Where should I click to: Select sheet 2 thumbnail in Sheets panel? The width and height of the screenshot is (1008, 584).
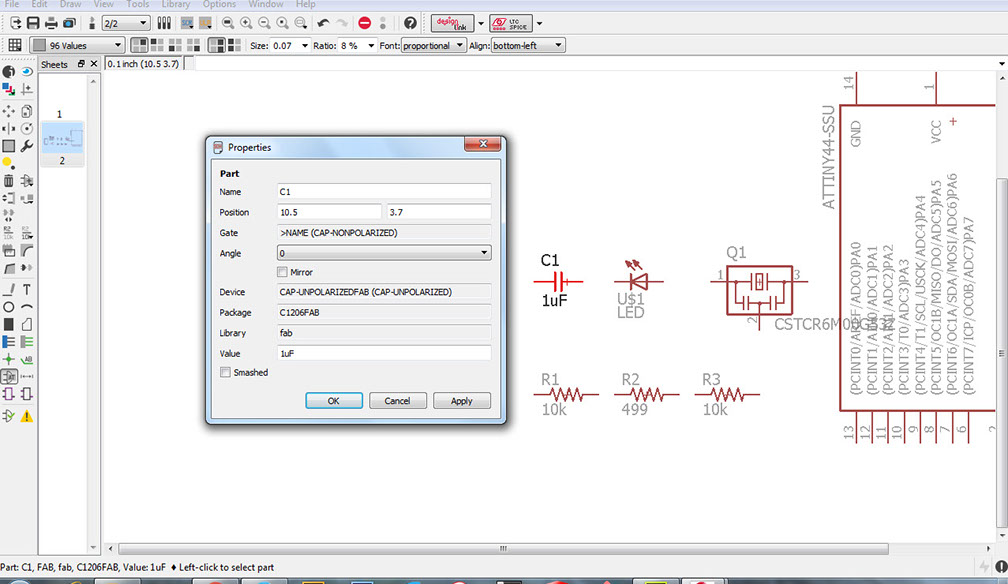62,144
